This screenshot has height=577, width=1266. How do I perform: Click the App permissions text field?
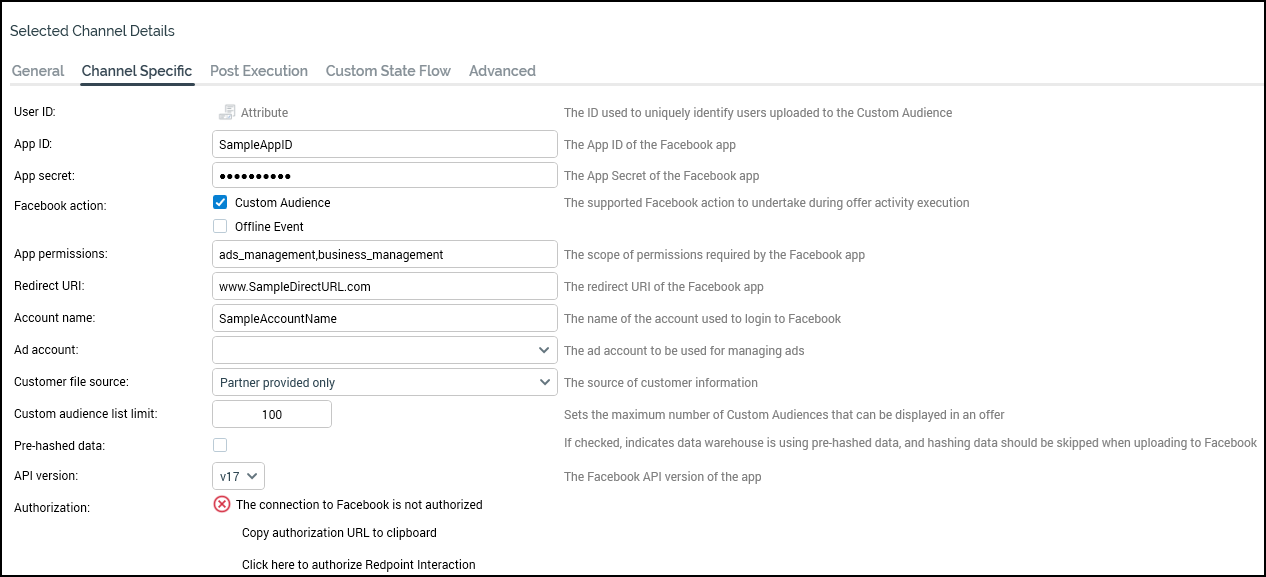[385, 254]
